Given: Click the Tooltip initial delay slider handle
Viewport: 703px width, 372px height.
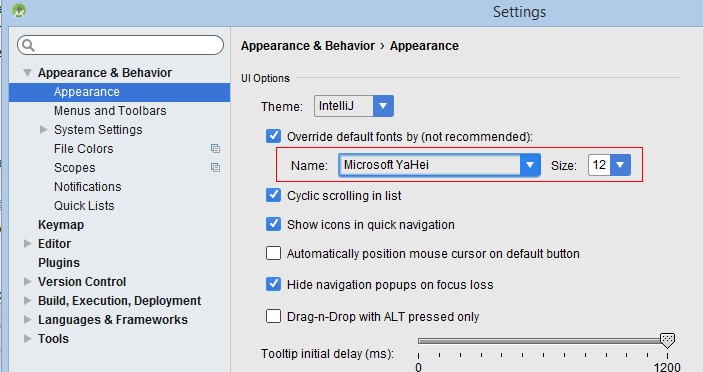Looking at the screenshot, I should 667,340.
